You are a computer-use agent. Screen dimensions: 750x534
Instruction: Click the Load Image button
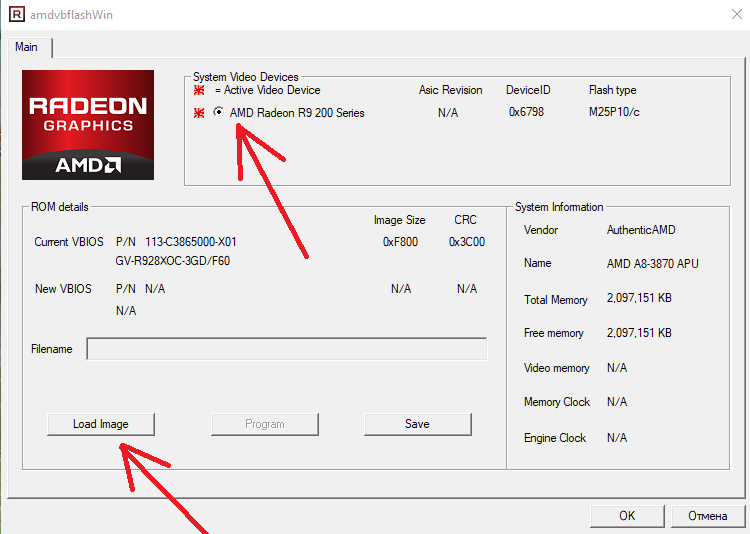coord(101,424)
